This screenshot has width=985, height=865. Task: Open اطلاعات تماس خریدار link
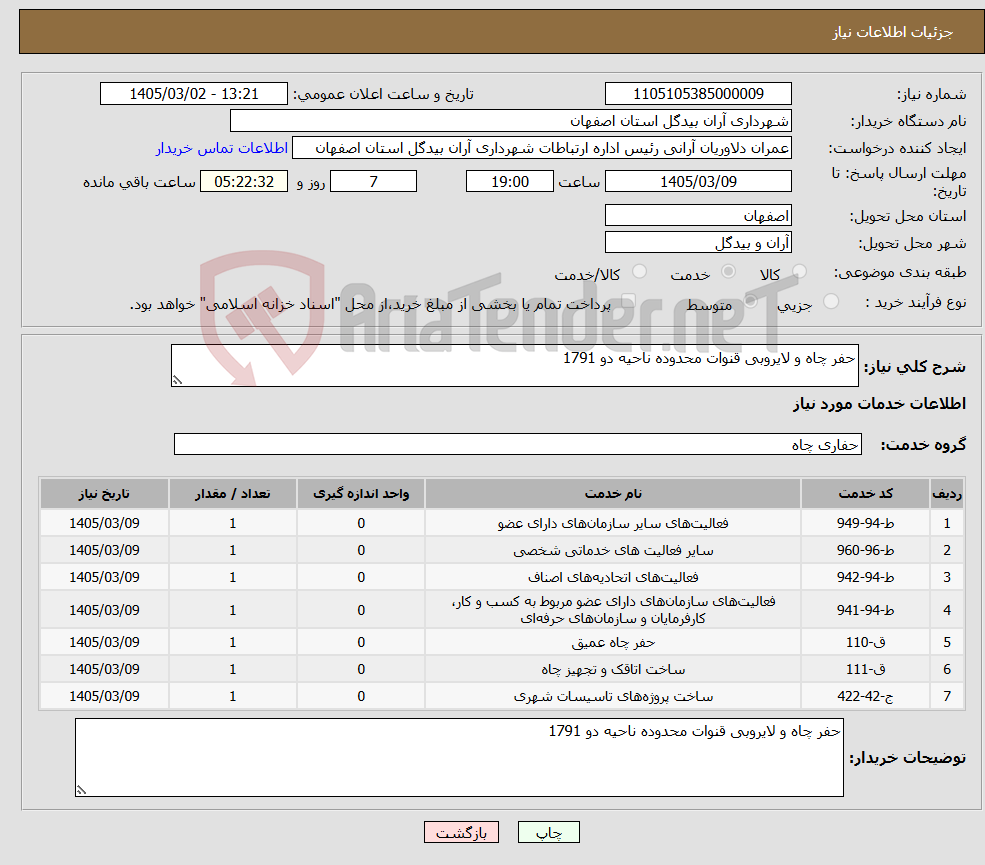[x=222, y=148]
